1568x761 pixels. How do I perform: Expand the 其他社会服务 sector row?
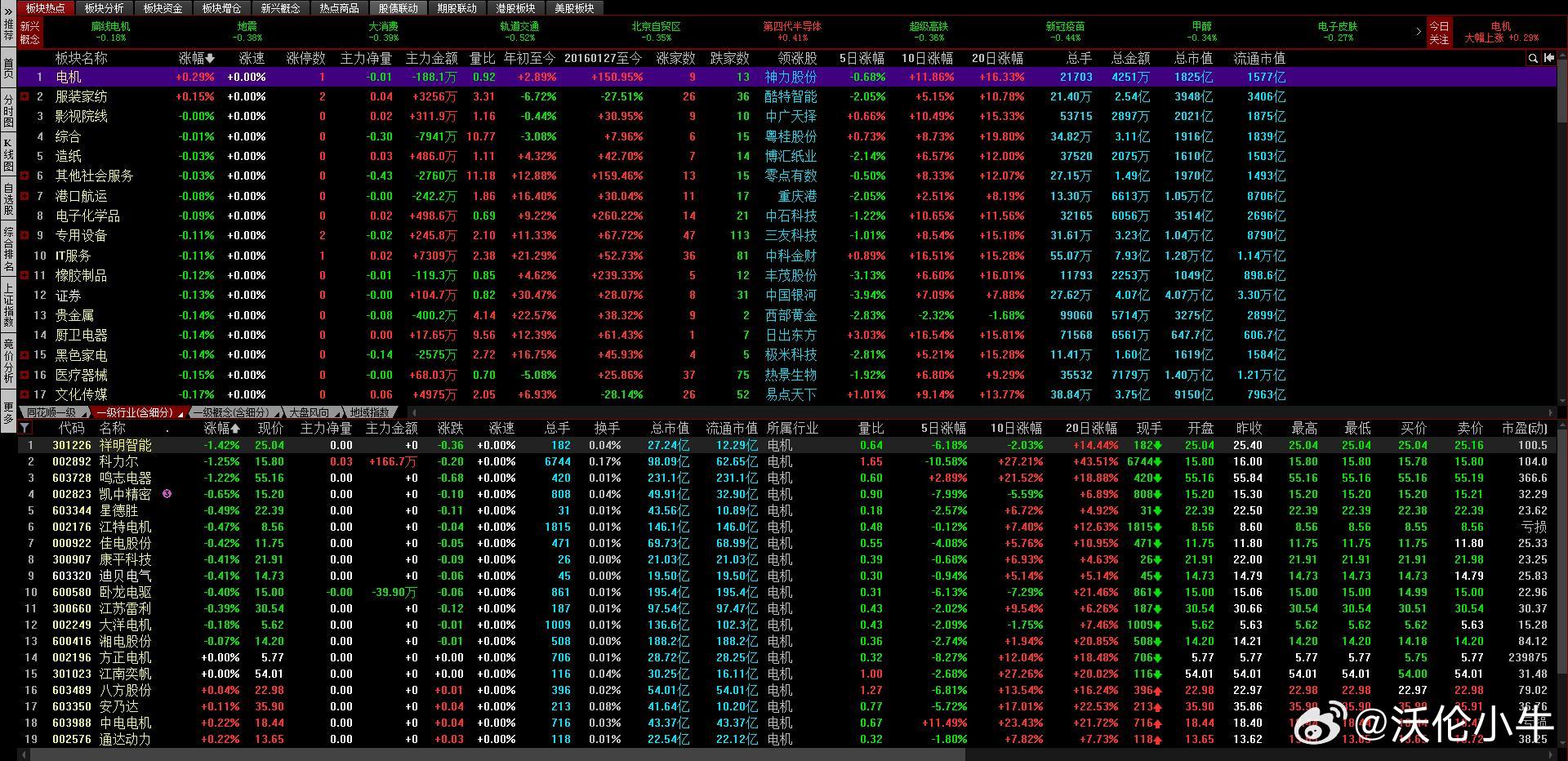[24, 176]
